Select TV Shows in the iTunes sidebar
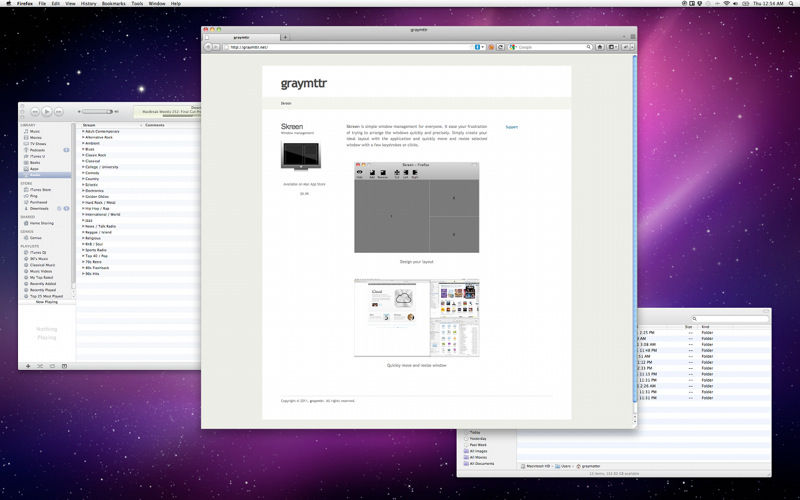 point(38,144)
